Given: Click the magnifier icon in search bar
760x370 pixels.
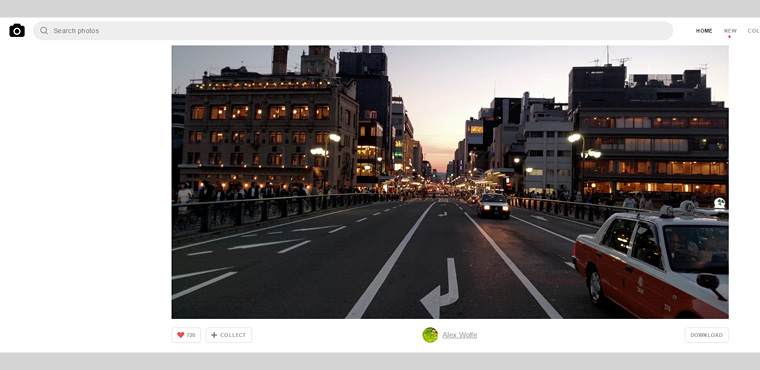Looking at the screenshot, I should pos(44,31).
